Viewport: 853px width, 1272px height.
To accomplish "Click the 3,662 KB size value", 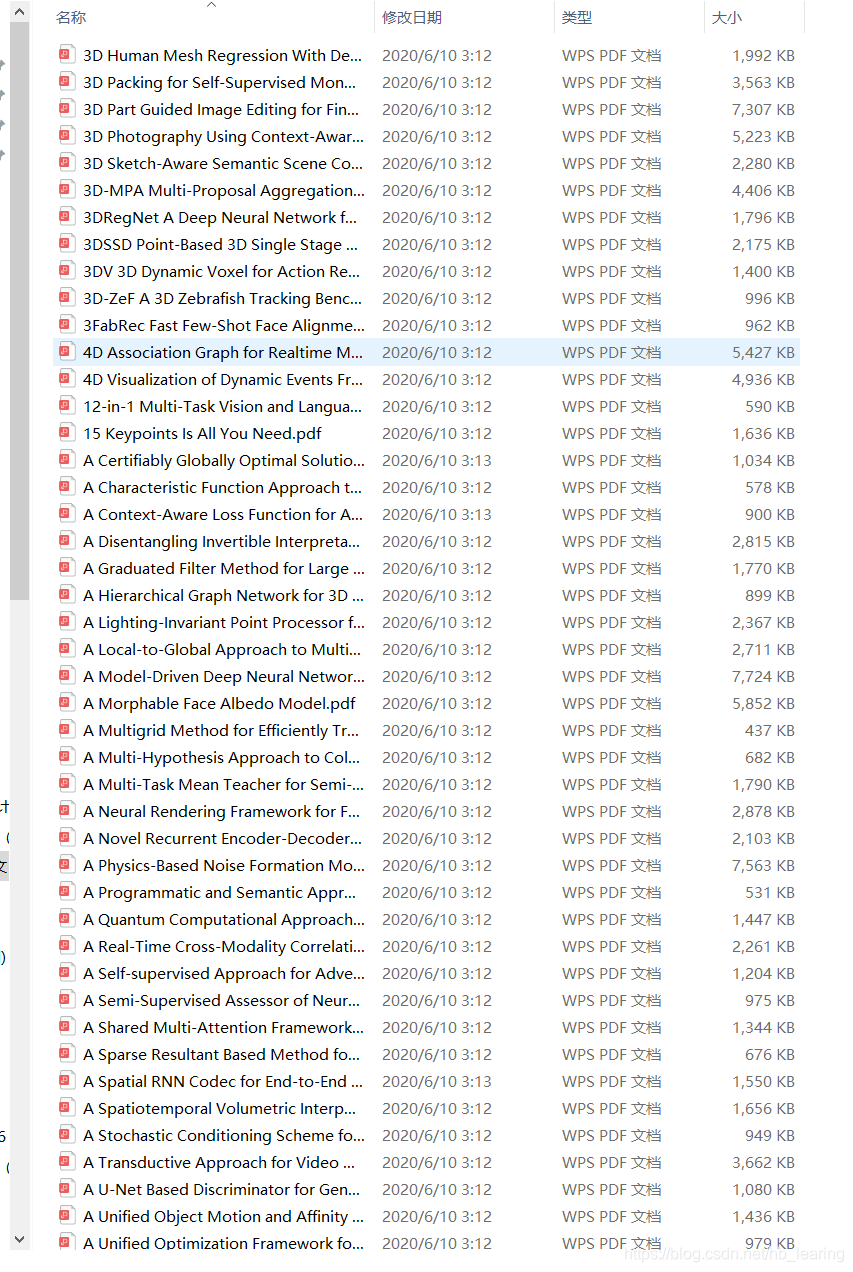I will [763, 1162].
